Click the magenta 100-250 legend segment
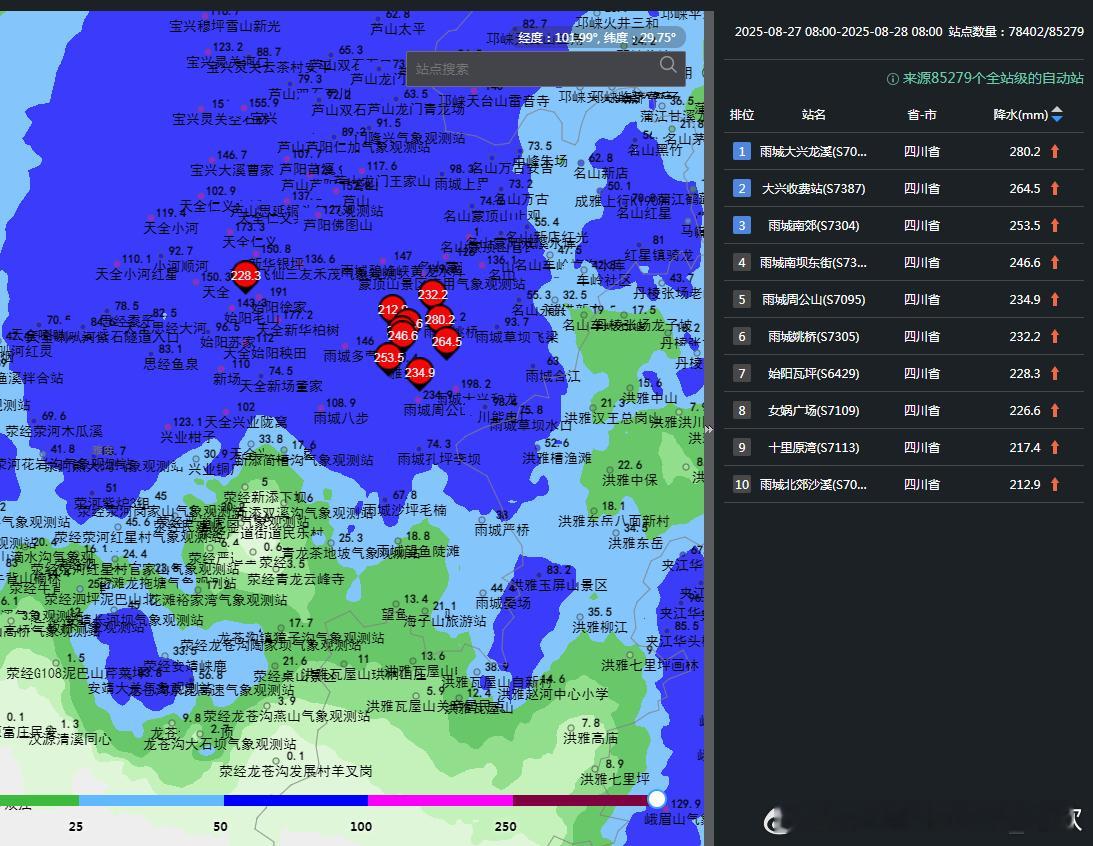Screen dimensions: 1093x846 click(440, 801)
